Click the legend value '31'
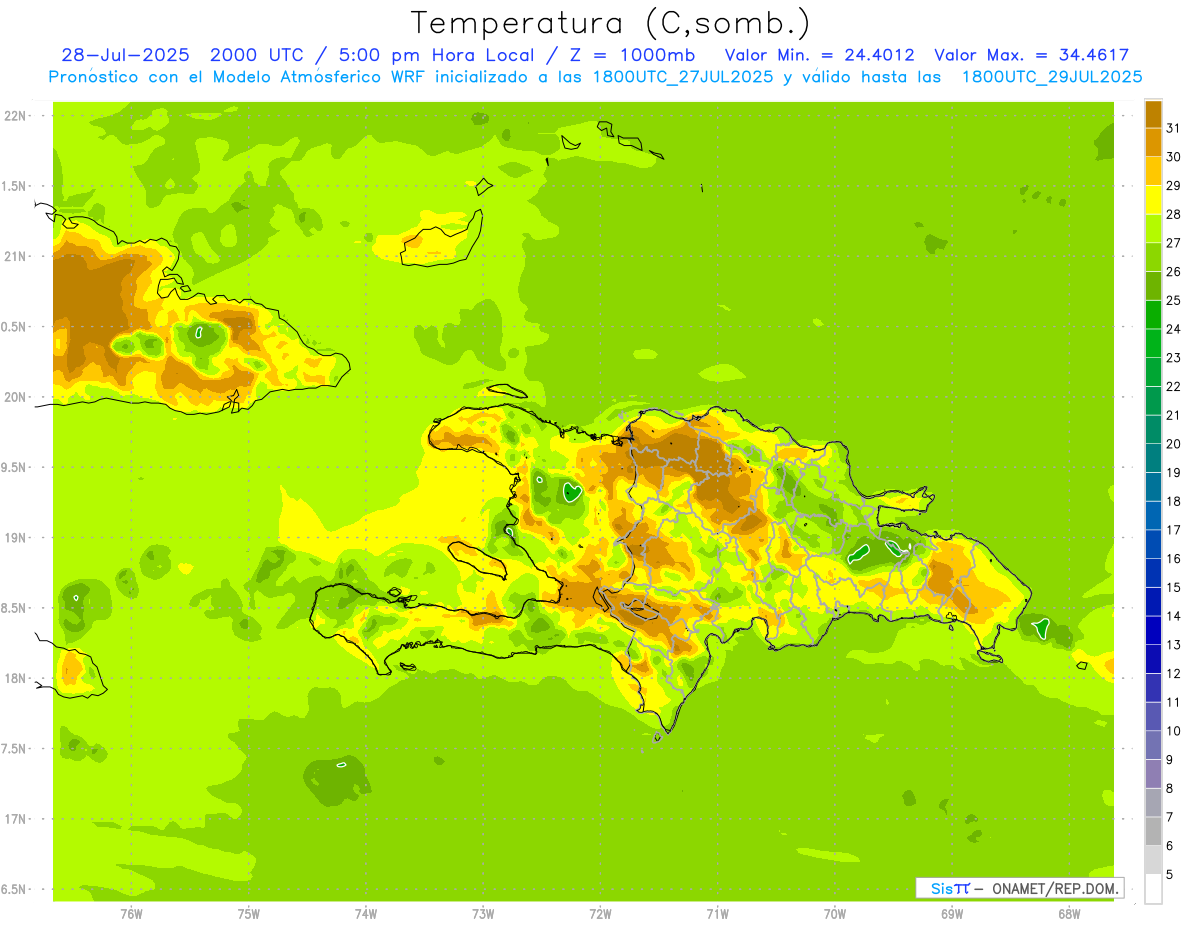 (1174, 128)
